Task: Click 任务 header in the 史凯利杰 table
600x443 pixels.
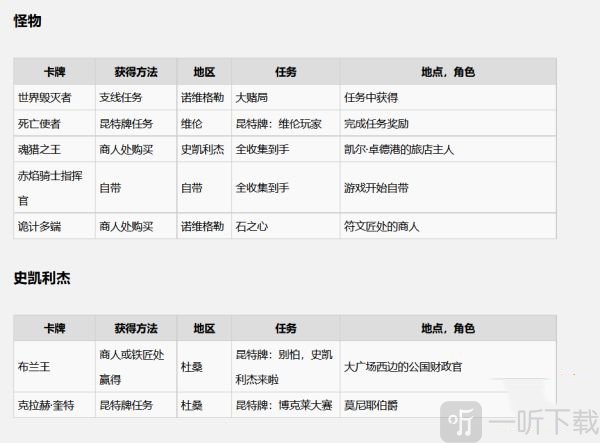Action: [285, 328]
